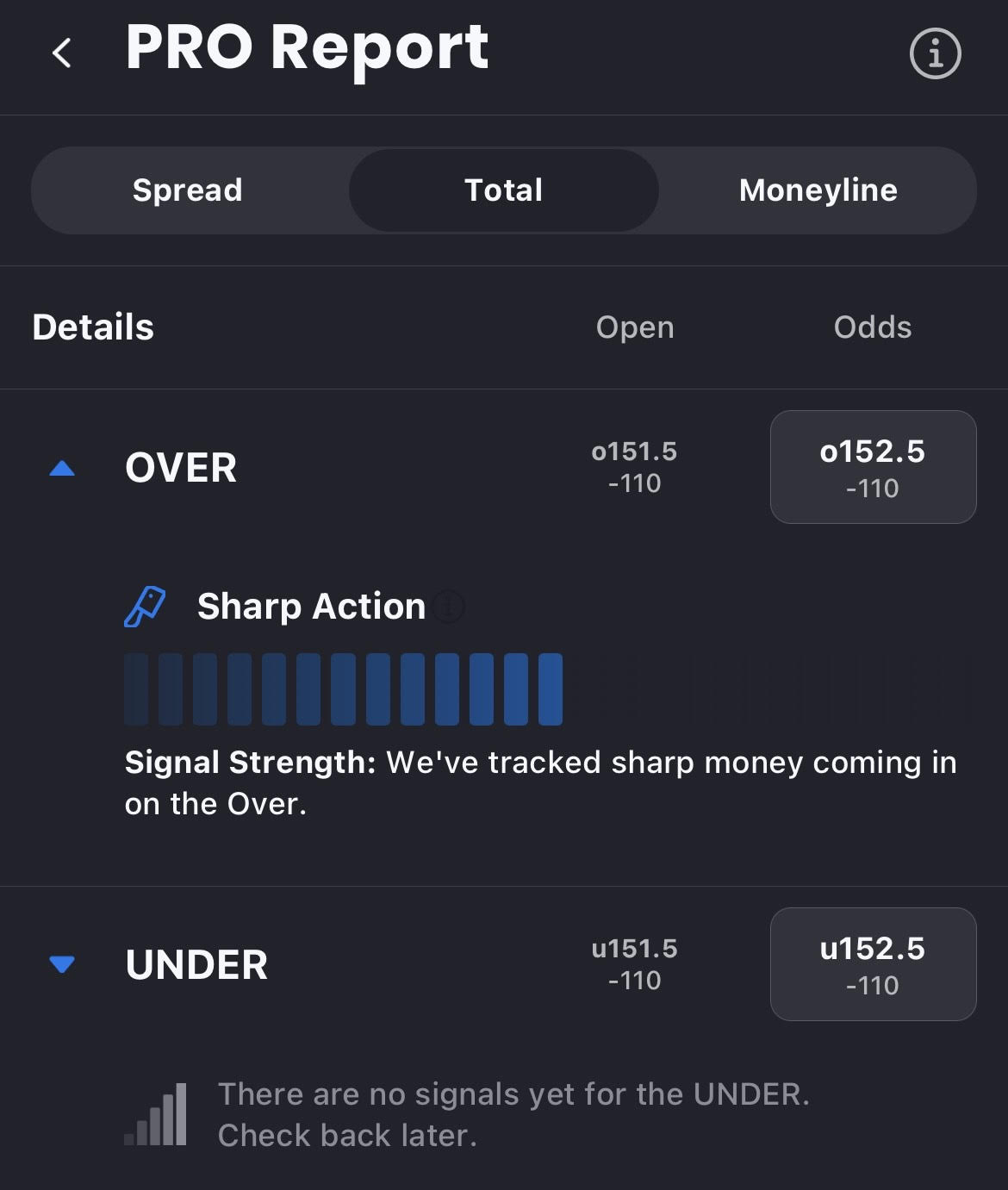Switch to the Spread tab
1008x1190 pixels.
tap(188, 190)
